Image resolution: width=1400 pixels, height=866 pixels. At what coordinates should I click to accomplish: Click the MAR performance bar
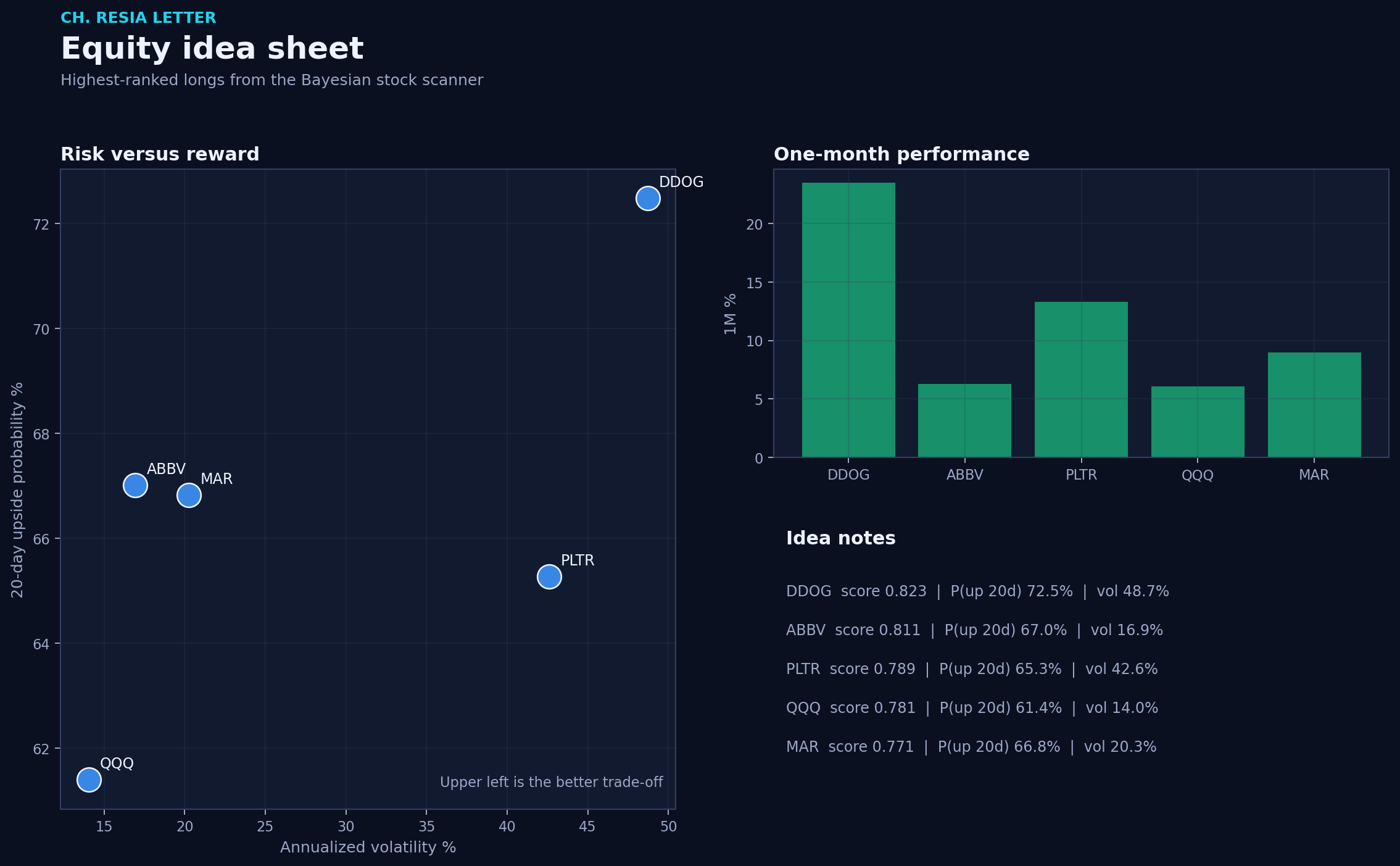1314,405
